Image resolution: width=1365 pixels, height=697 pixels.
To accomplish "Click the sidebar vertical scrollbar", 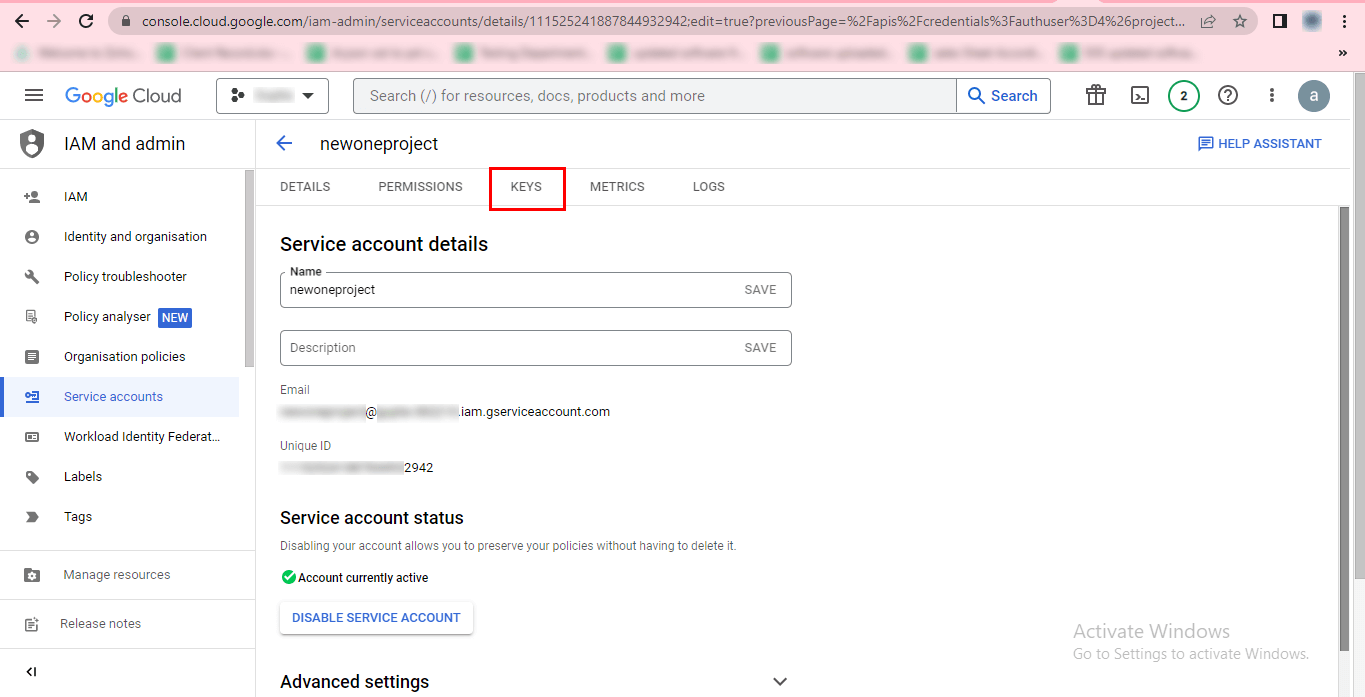I will 249,268.
